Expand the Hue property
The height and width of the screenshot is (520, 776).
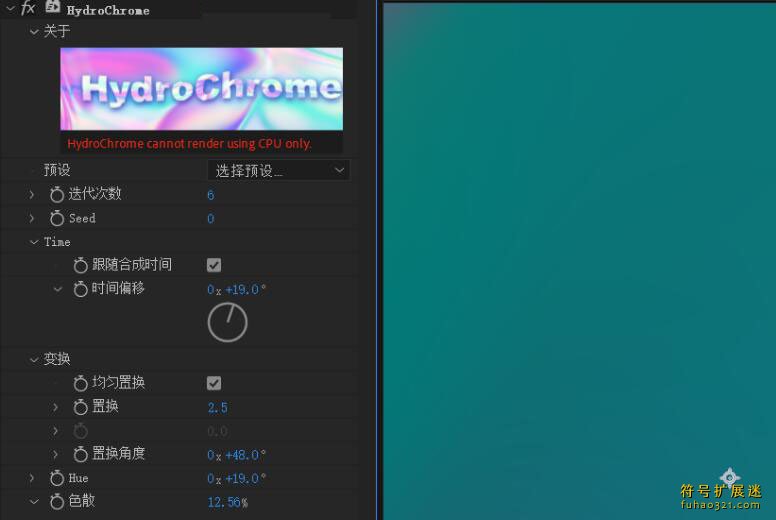(32, 478)
